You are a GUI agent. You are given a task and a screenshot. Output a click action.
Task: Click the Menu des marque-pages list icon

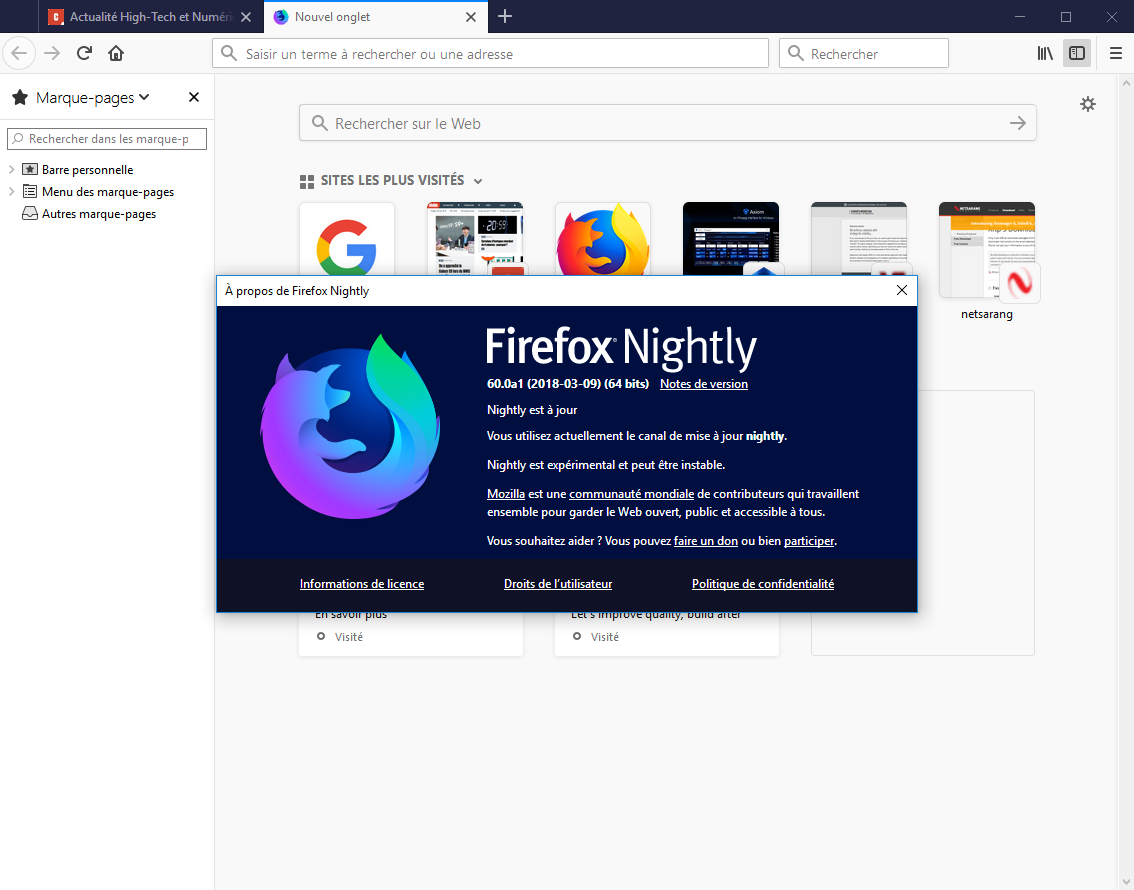click(x=30, y=192)
